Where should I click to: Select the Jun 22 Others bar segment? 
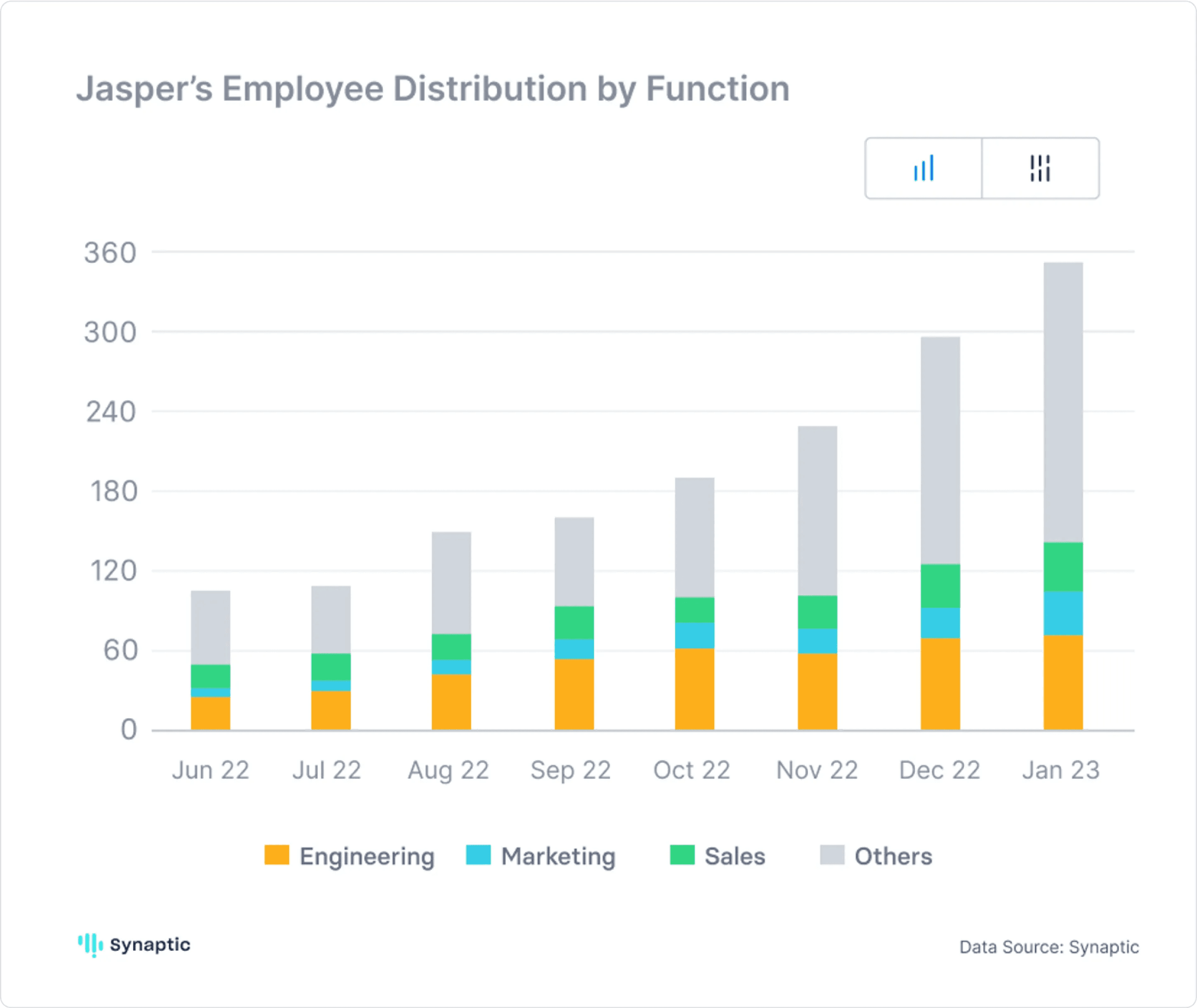point(210,627)
